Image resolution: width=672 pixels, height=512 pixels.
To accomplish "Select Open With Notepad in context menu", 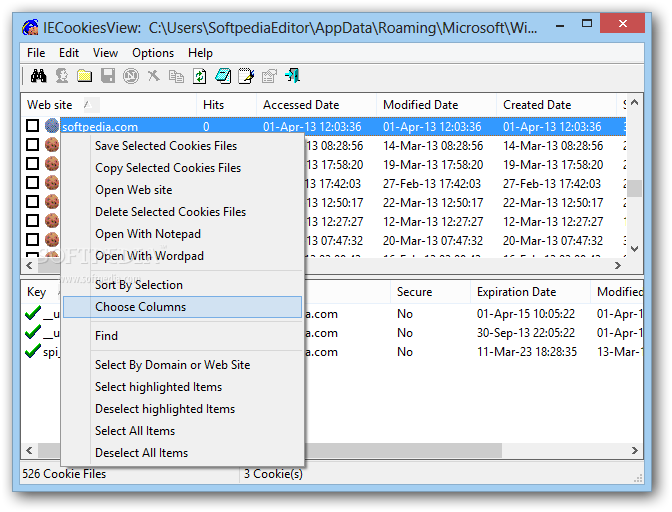I will tap(183, 234).
